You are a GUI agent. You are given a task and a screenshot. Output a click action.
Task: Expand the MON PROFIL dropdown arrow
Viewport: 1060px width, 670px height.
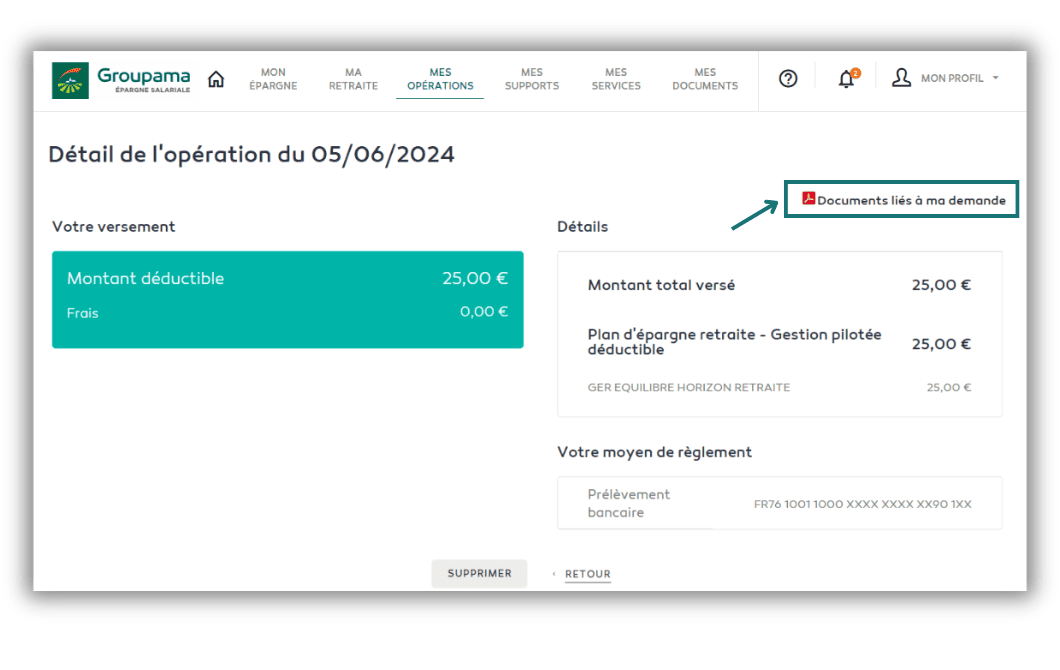click(x=995, y=78)
